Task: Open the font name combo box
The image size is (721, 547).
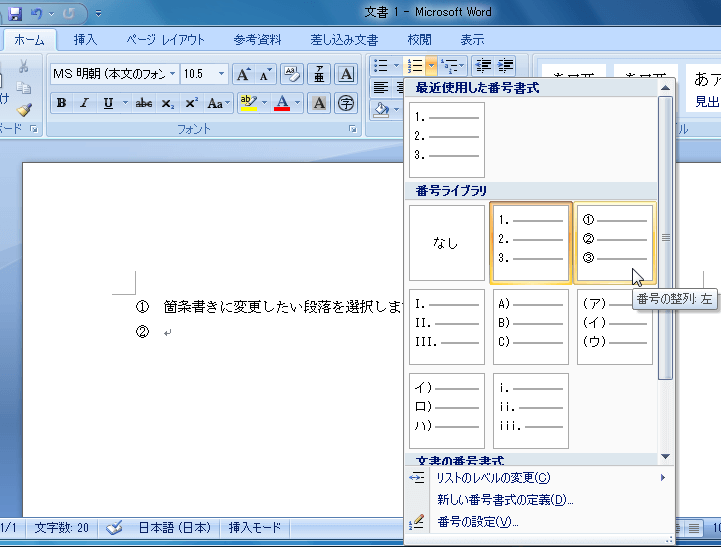Action: [x=114, y=74]
